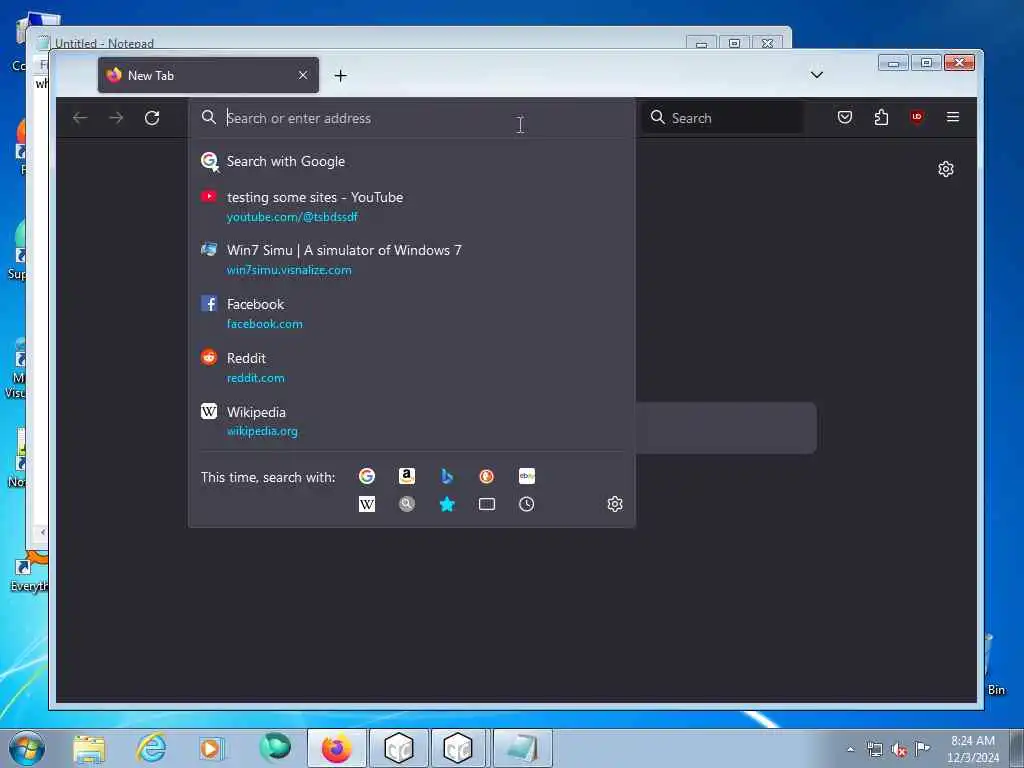This screenshot has width=1024, height=768.
Task: Search this time with Google icon
Action: click(x=367, y=476)
